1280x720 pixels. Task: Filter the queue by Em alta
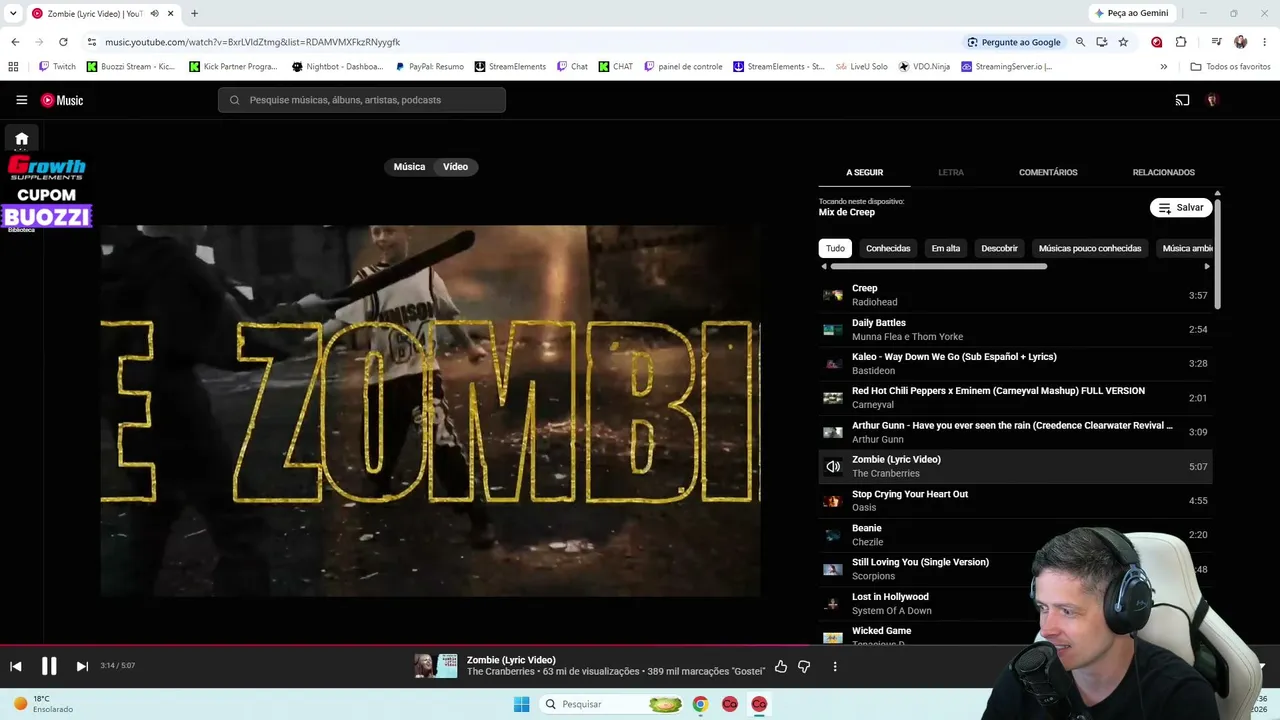tap(946, 248)
